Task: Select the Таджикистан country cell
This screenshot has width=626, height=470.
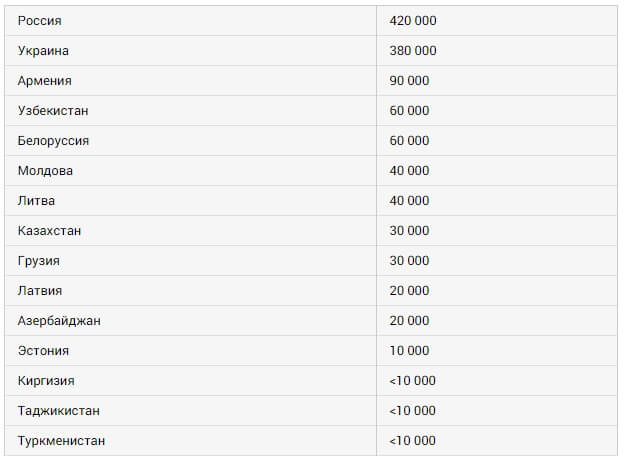Action: pos(59,411)
